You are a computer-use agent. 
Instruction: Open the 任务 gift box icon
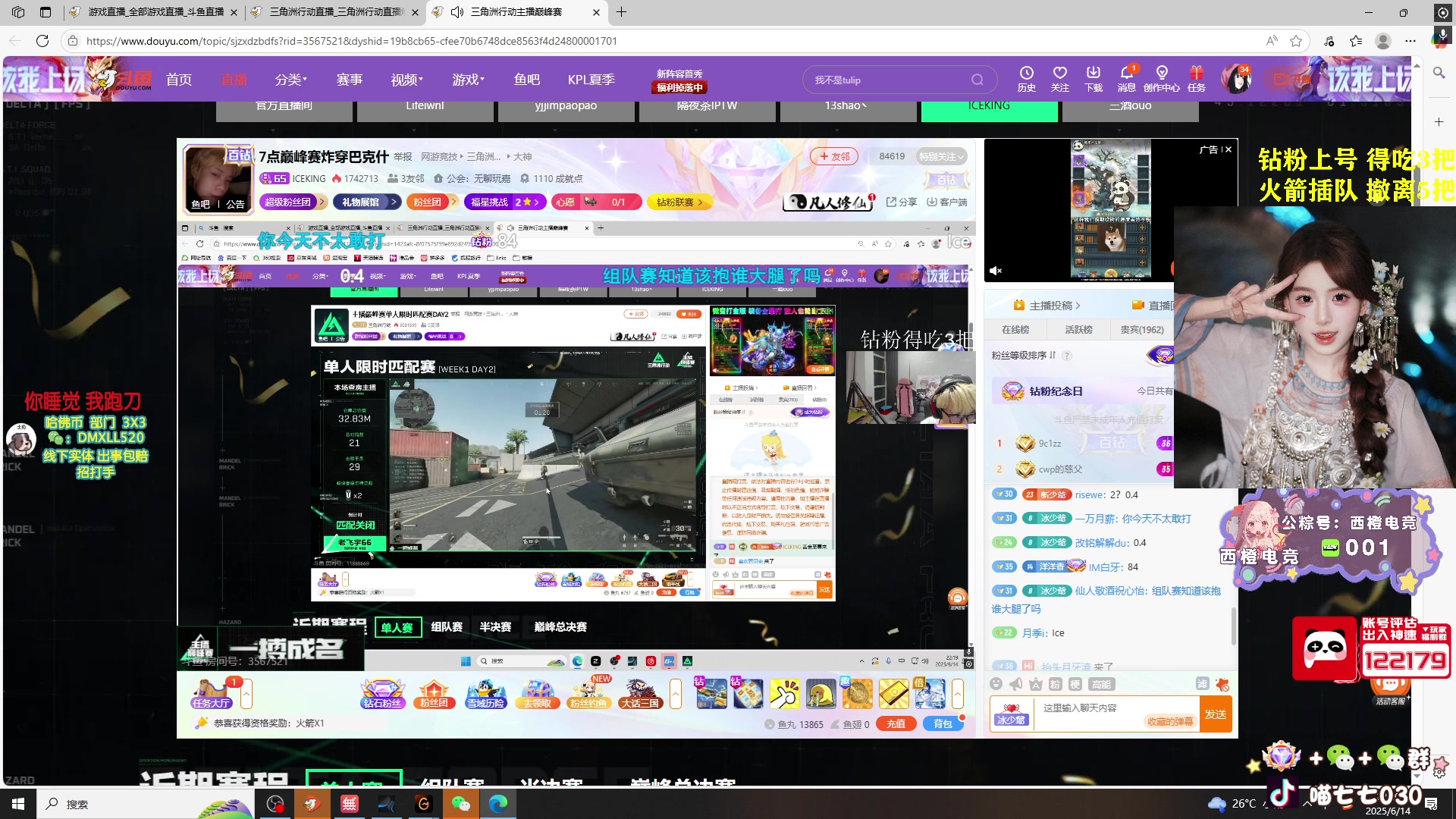pos(1197,79)
